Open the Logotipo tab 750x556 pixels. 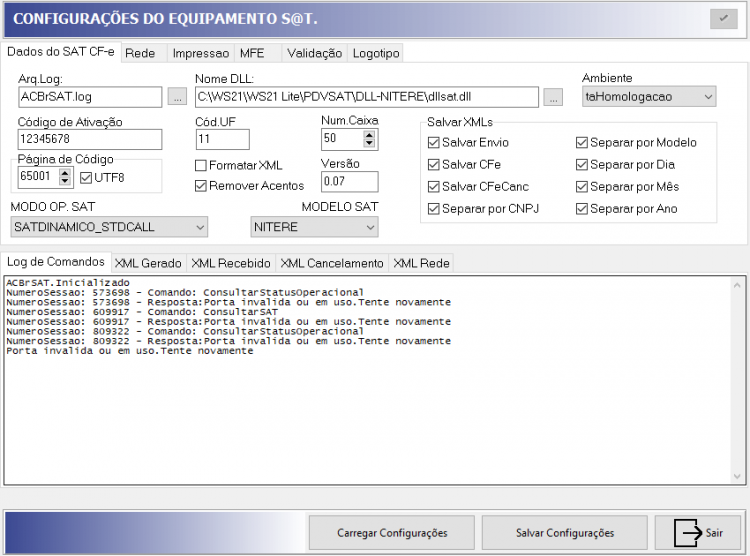[376, 53]
